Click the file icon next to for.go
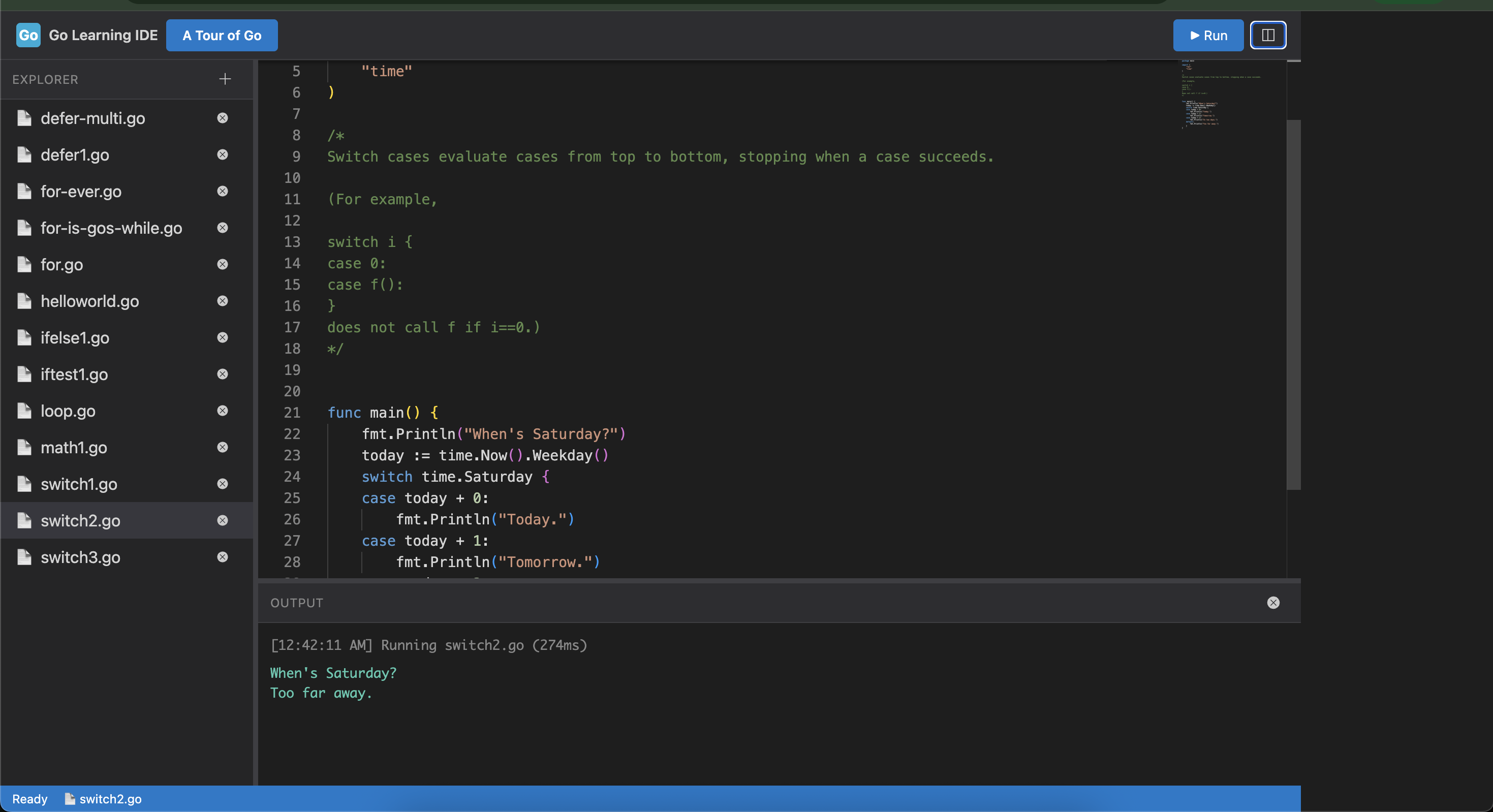1493x812 pixels. pyautogui.click(x=24, y=264)
